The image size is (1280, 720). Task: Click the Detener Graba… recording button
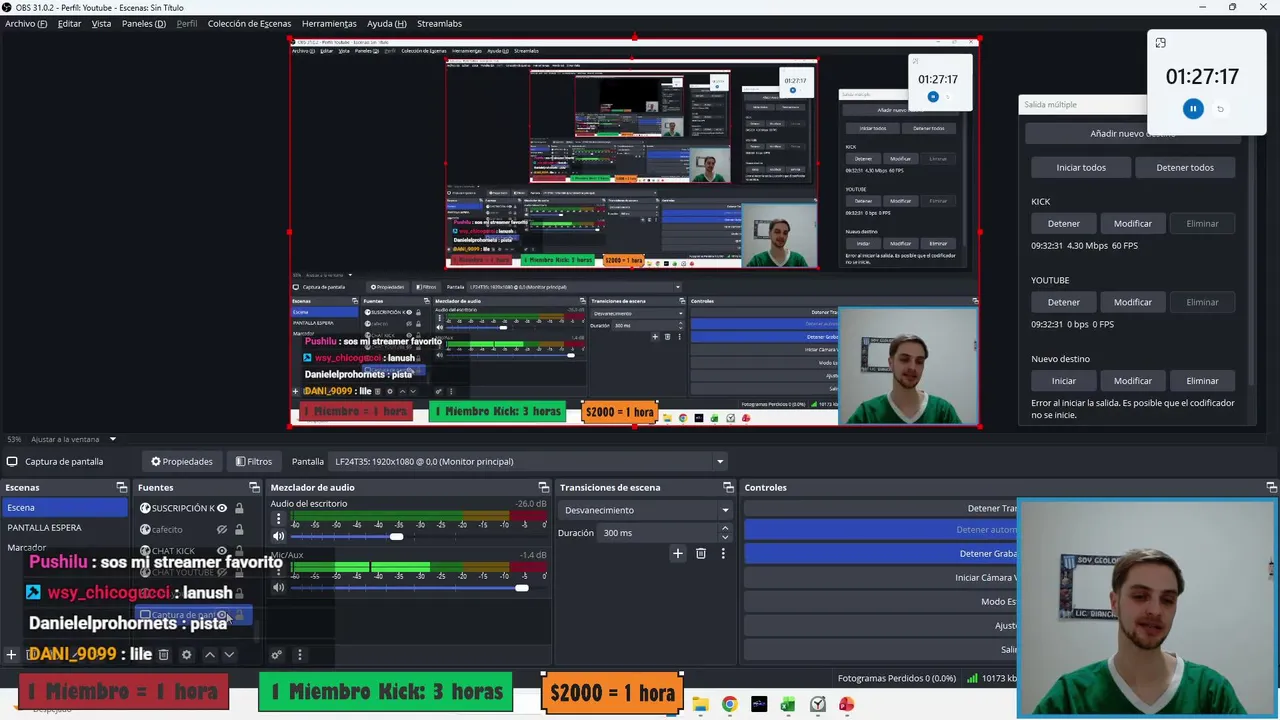[881, 553]
